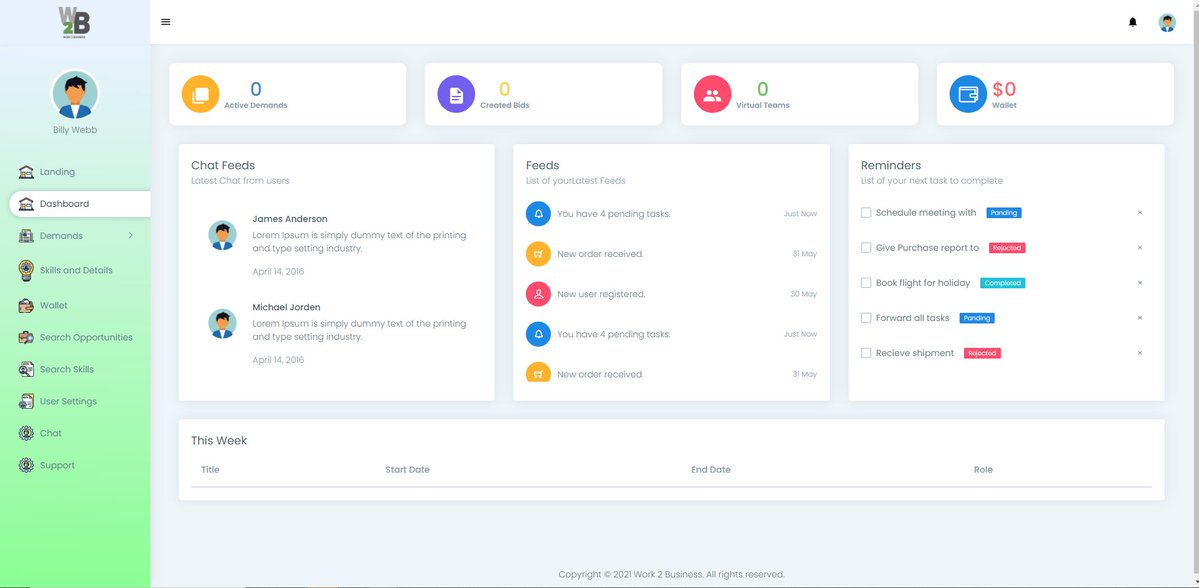
Task: Click Rejected badge on Give Purchase report
Action: click(x=1006, y=248)
